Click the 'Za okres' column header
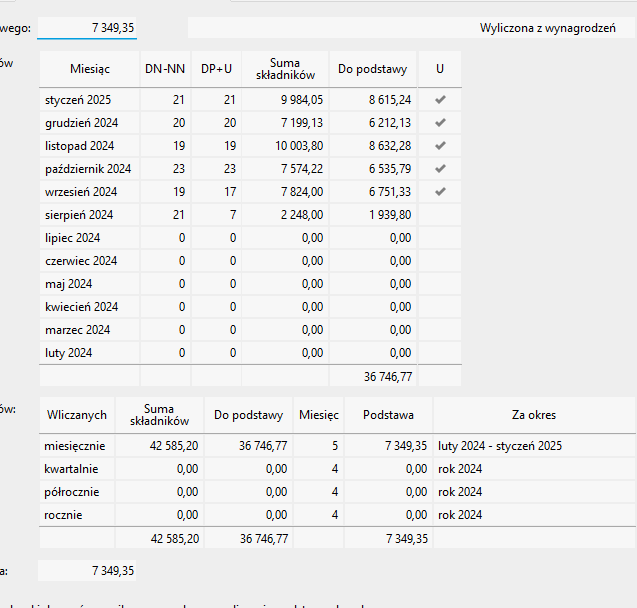This screenshot has height=608, width=637. point(533,415)
